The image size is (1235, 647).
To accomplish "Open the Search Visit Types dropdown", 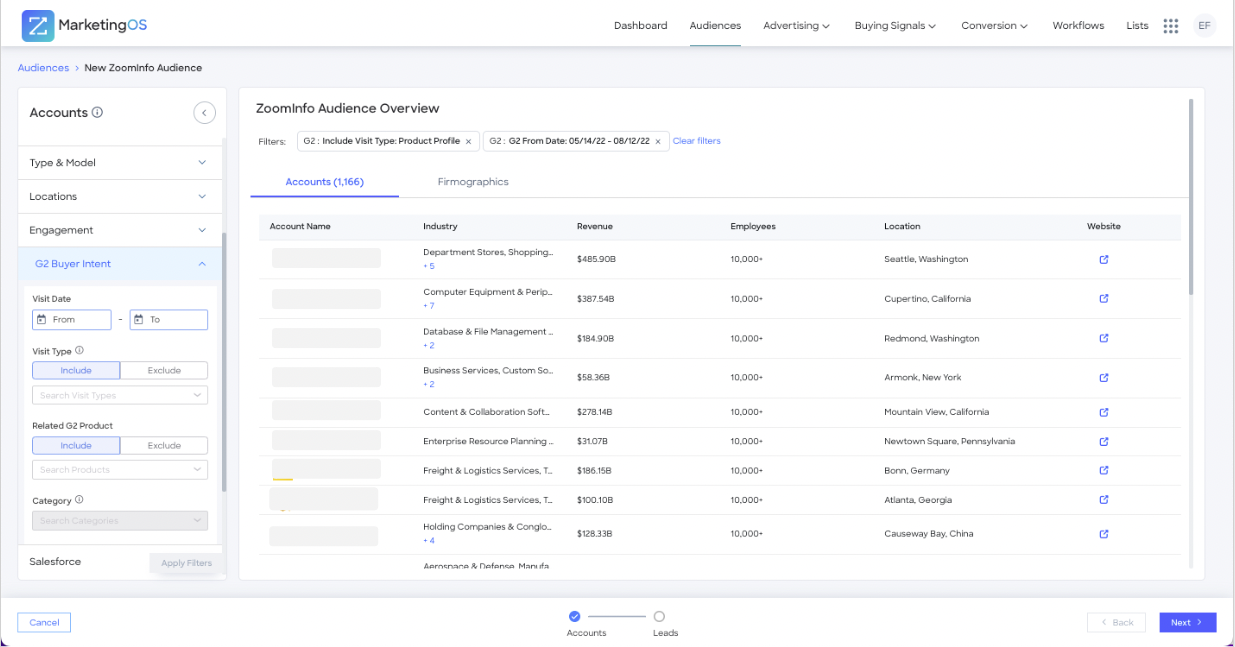I will point(120,395).
